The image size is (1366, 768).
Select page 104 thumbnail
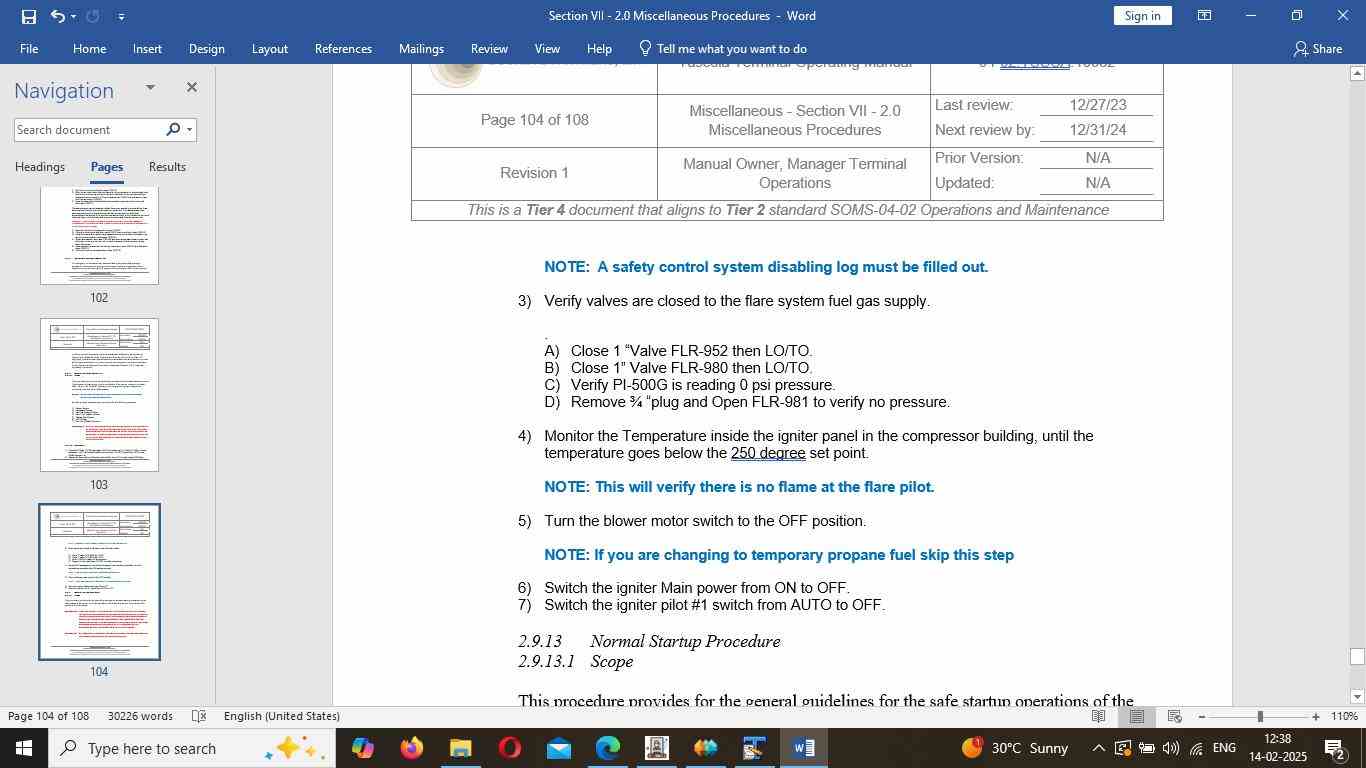[x=99, y=582]
